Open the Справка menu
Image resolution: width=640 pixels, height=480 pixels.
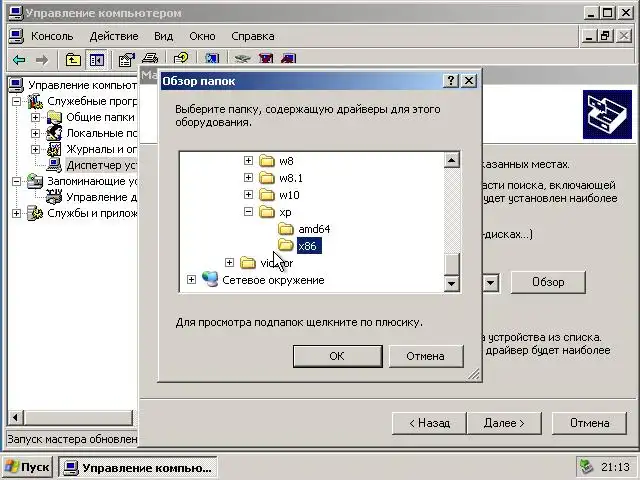tap(253, 36)
